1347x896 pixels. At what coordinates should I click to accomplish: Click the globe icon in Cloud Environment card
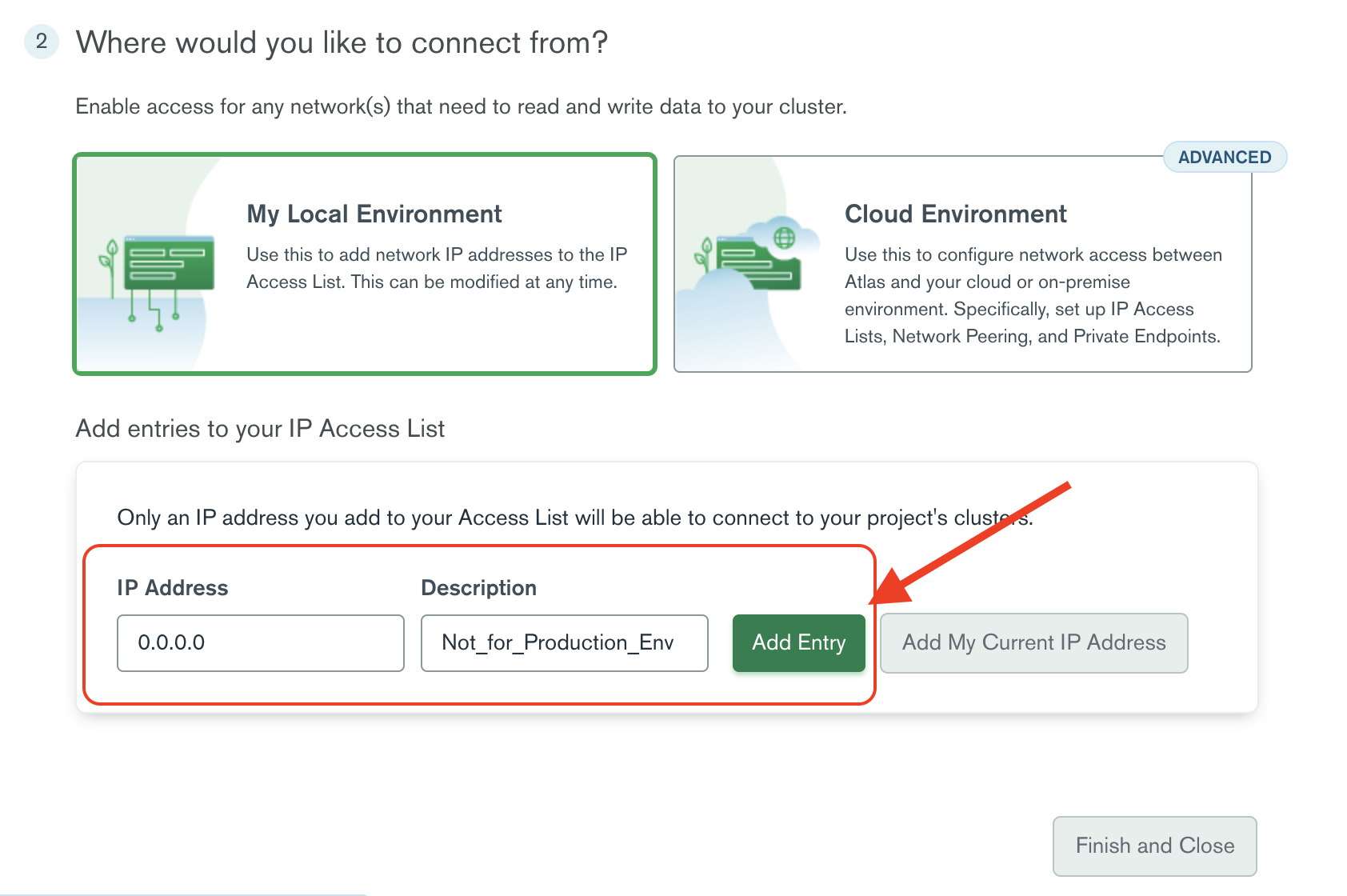click(785, 238)
